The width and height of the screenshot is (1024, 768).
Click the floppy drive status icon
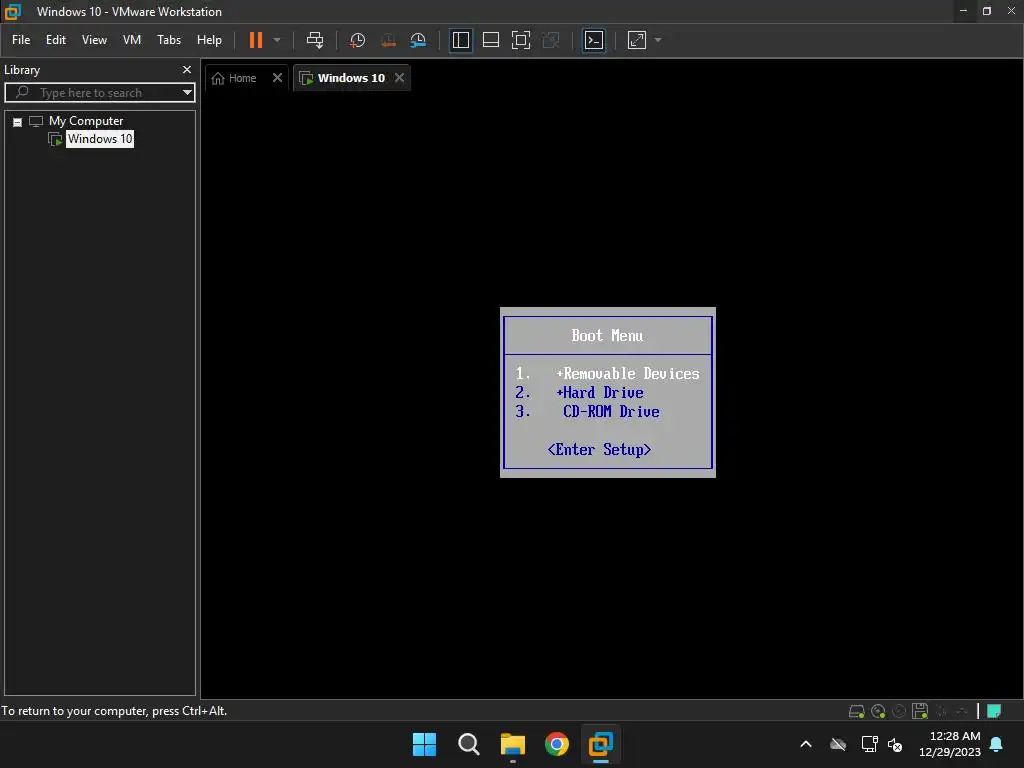pos(920,711)
